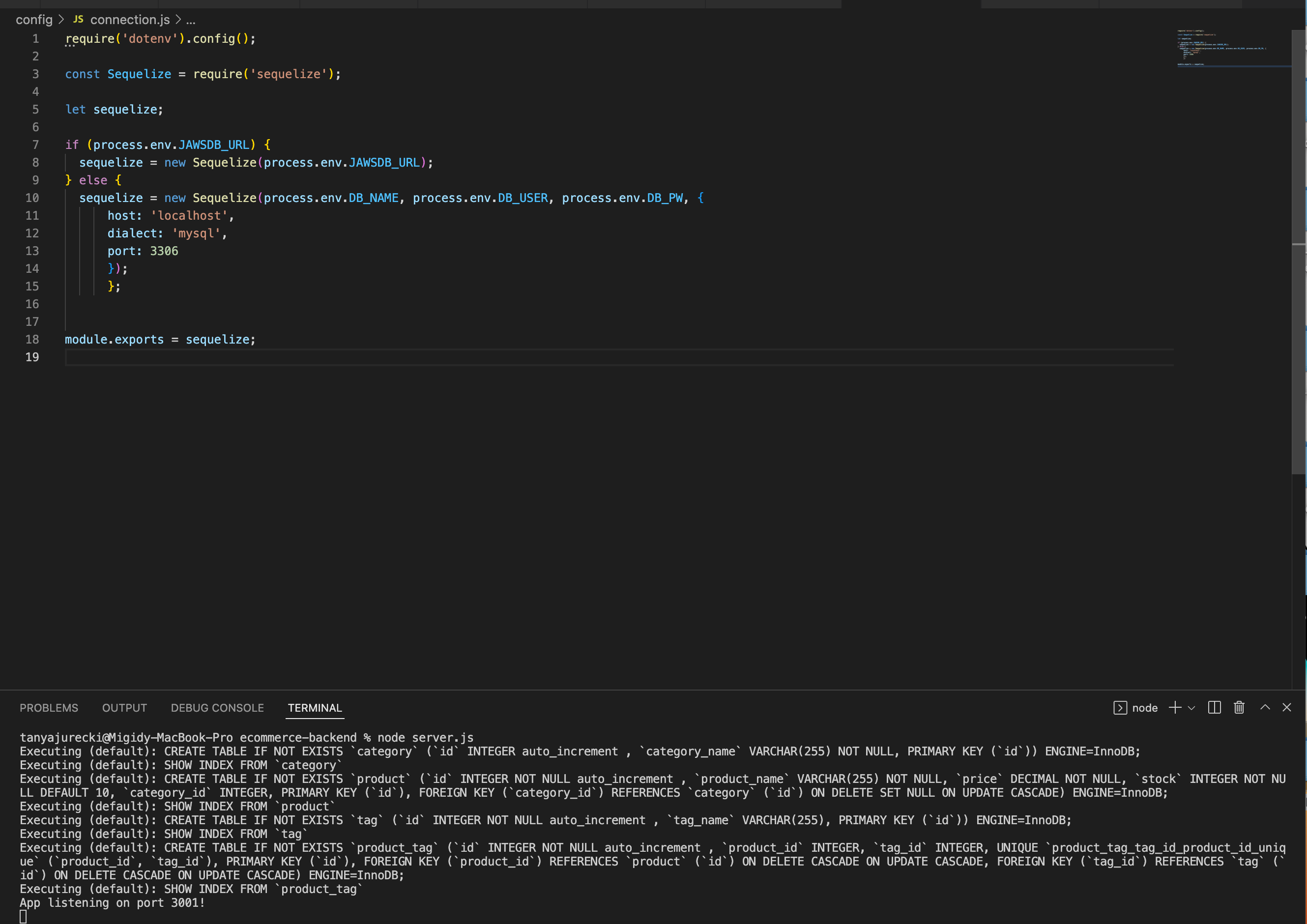The width and height of the screenshot is (1307, 924).
Task: Click the 'node server.js' command in terminal
Action: point(425,737)
